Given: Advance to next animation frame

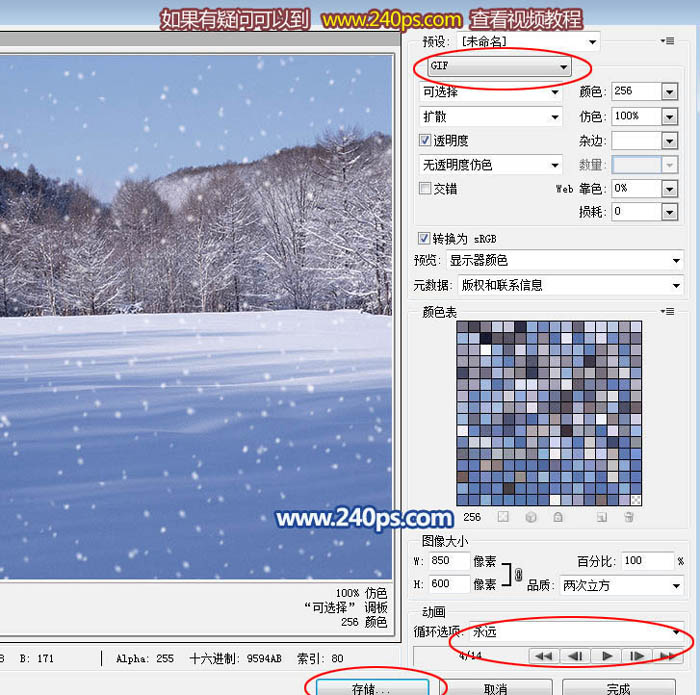Looking at the screenshot, I should point(637,656).
